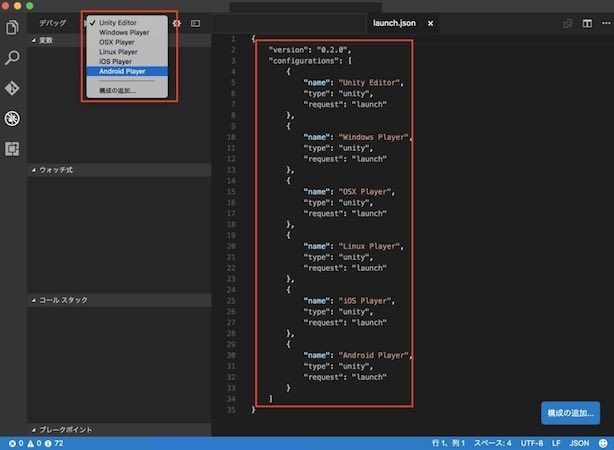Click 構成の追加... in the dropdown list
The width and height of the screenshot is (614, 450).
(127, 90)
